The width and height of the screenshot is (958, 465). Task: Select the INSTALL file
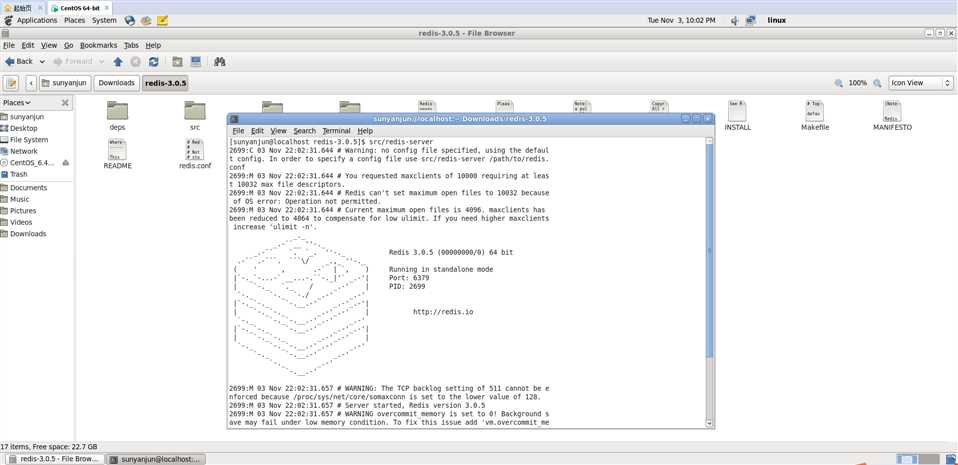(x=737, y=116)
